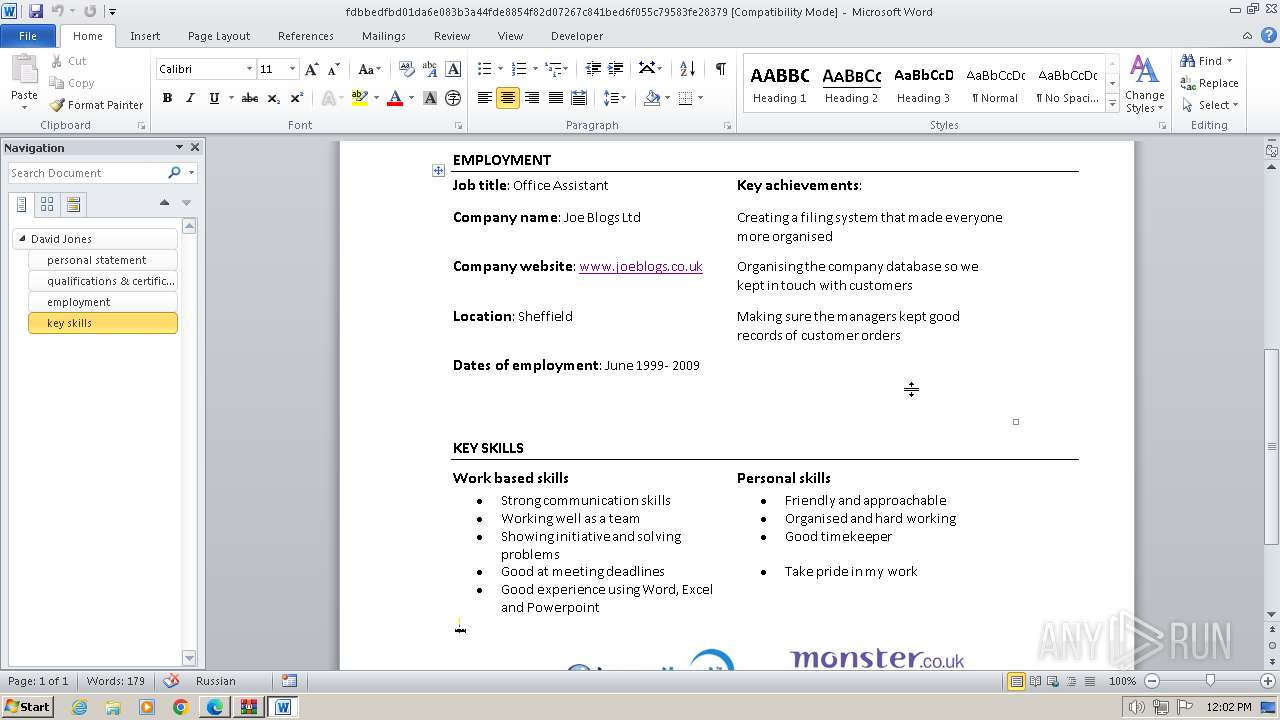The height and width of the screenshot is (720, 1280).
Task: Click Character Shading icon
Action: [x=430, y=98]
